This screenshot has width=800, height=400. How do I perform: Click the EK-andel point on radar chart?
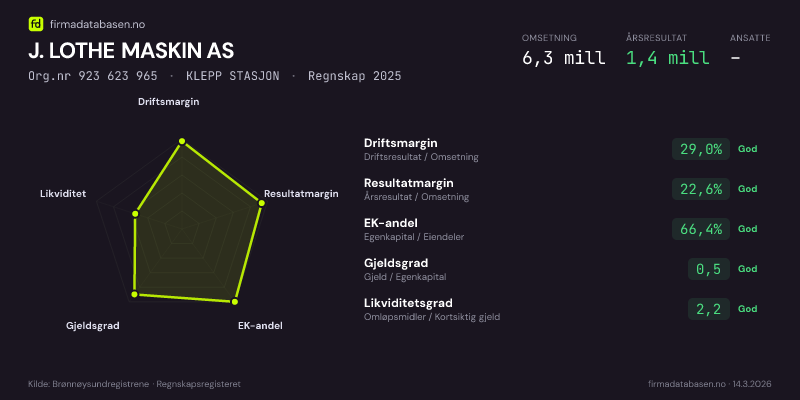click(235, 301)
